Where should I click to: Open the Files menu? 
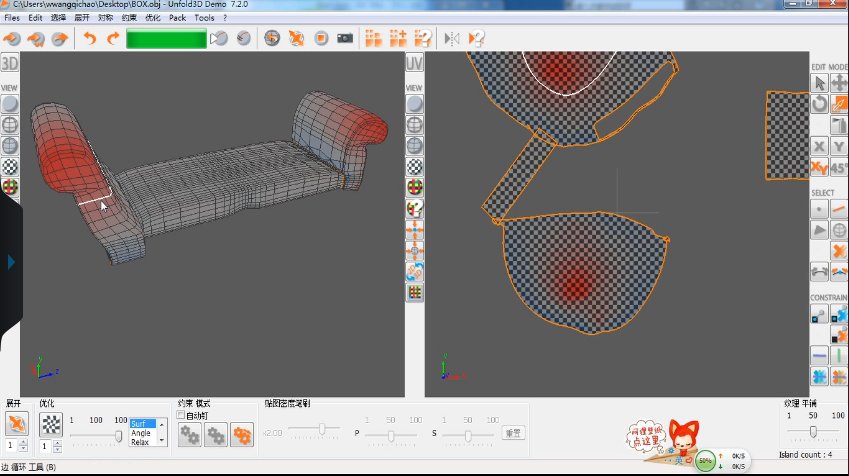(x=12, y=18)
